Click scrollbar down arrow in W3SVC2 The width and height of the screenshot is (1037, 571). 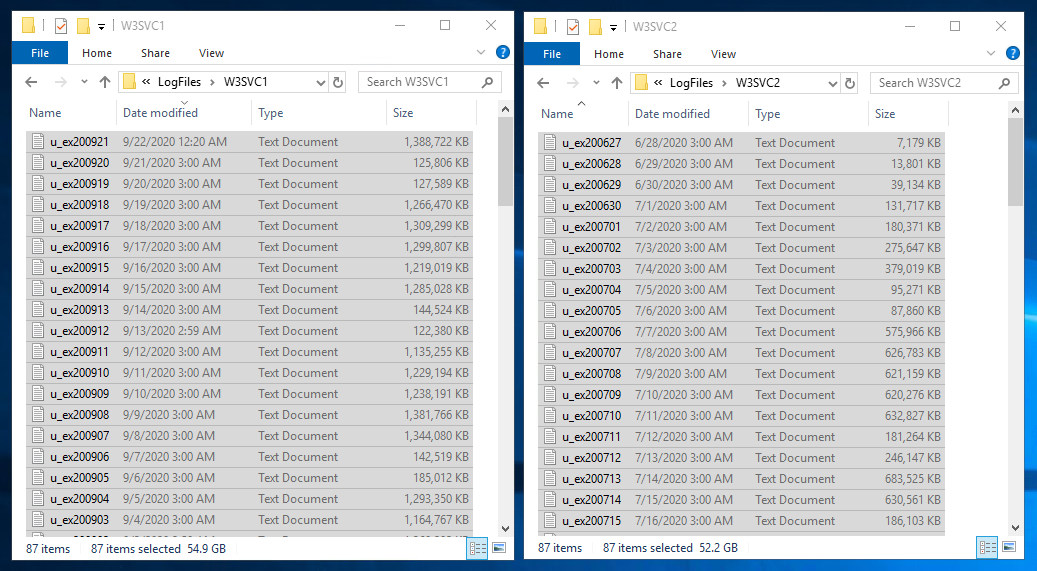[x=1015, y=527]
